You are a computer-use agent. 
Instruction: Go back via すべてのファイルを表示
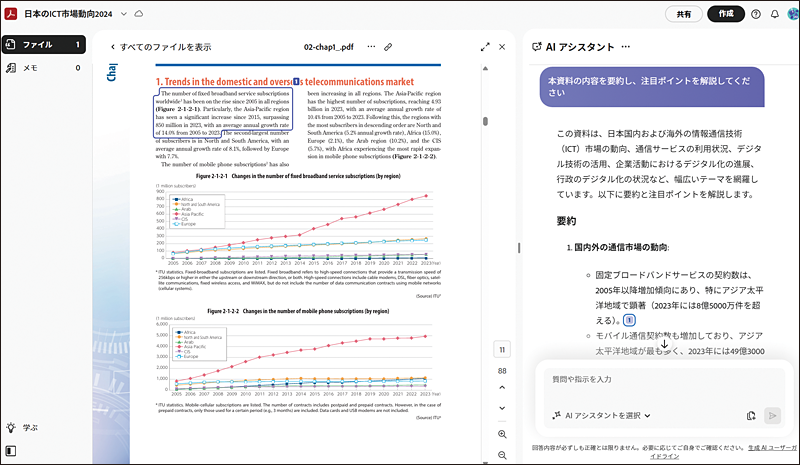(160, 47)
